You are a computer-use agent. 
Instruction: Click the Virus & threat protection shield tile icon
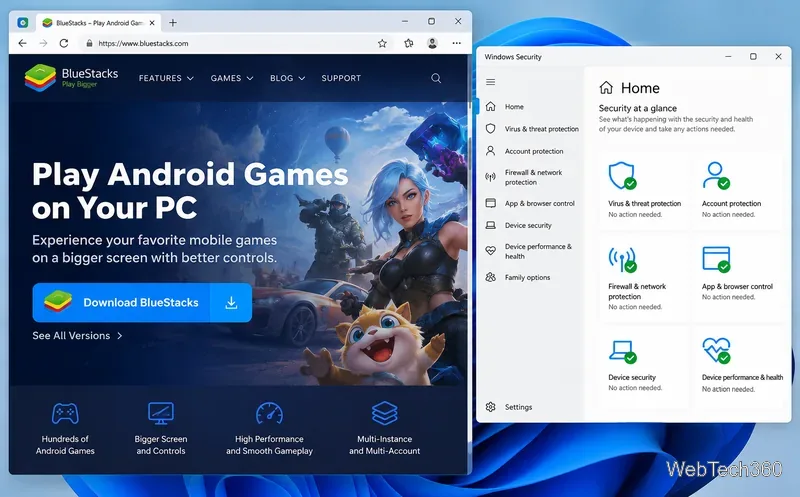tap(622, 176)
